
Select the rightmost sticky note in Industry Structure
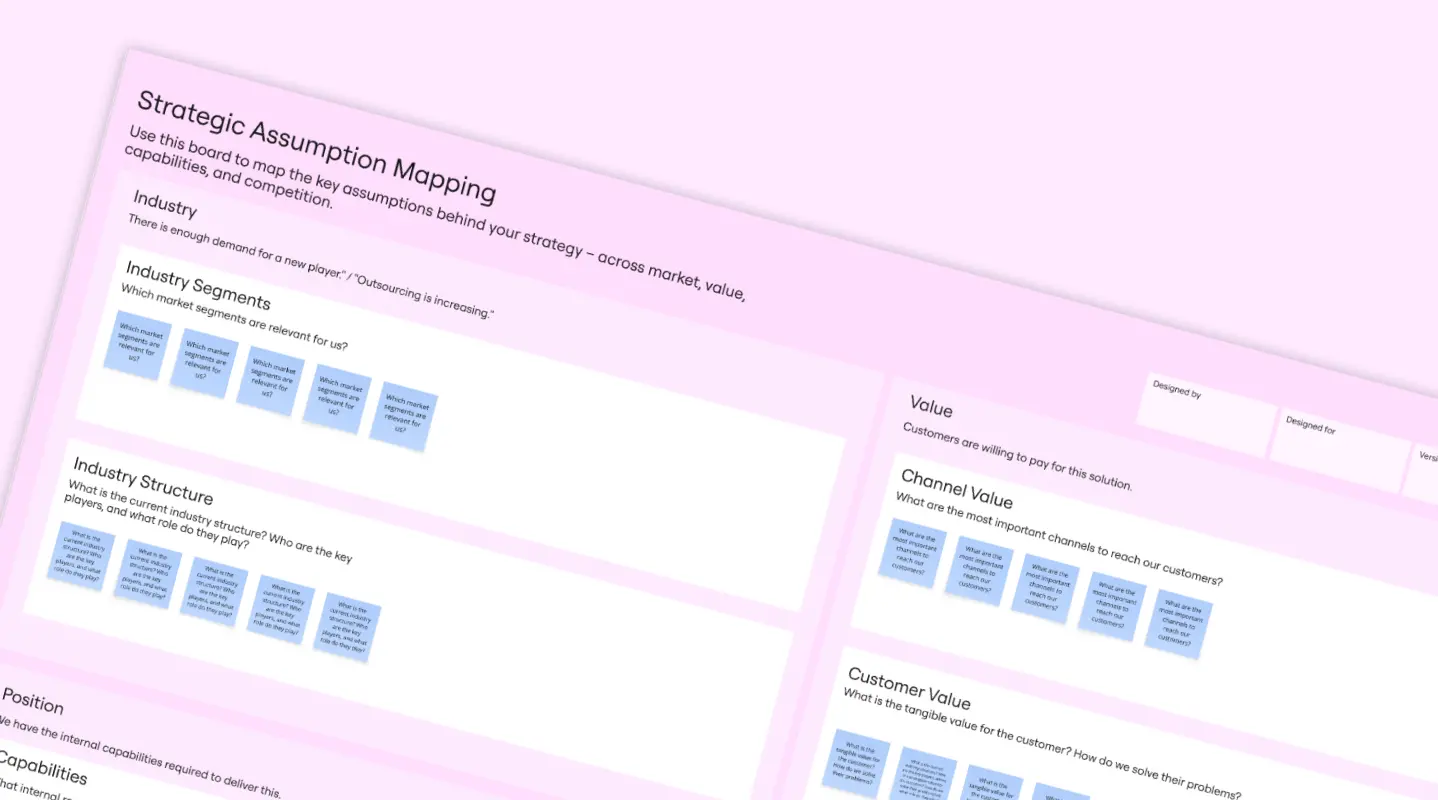pyautogui.click(x=347, y=627)
